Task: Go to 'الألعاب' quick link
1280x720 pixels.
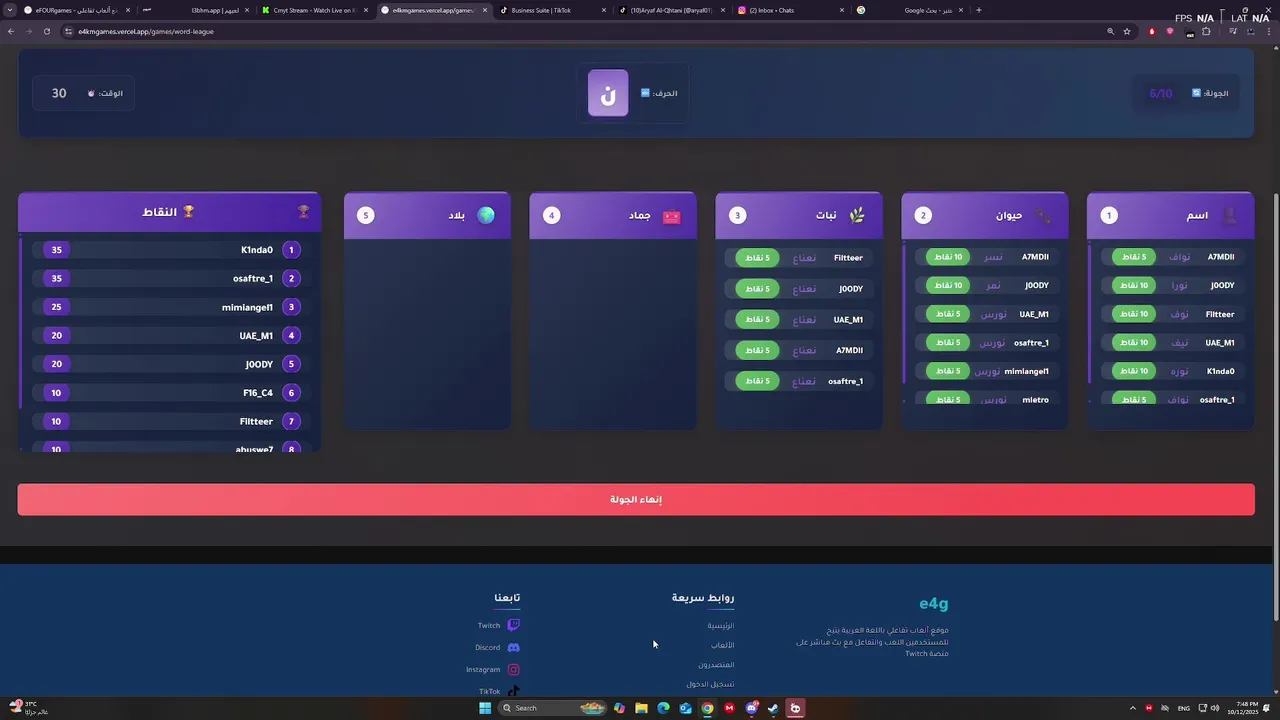Action: pos(723,645)
